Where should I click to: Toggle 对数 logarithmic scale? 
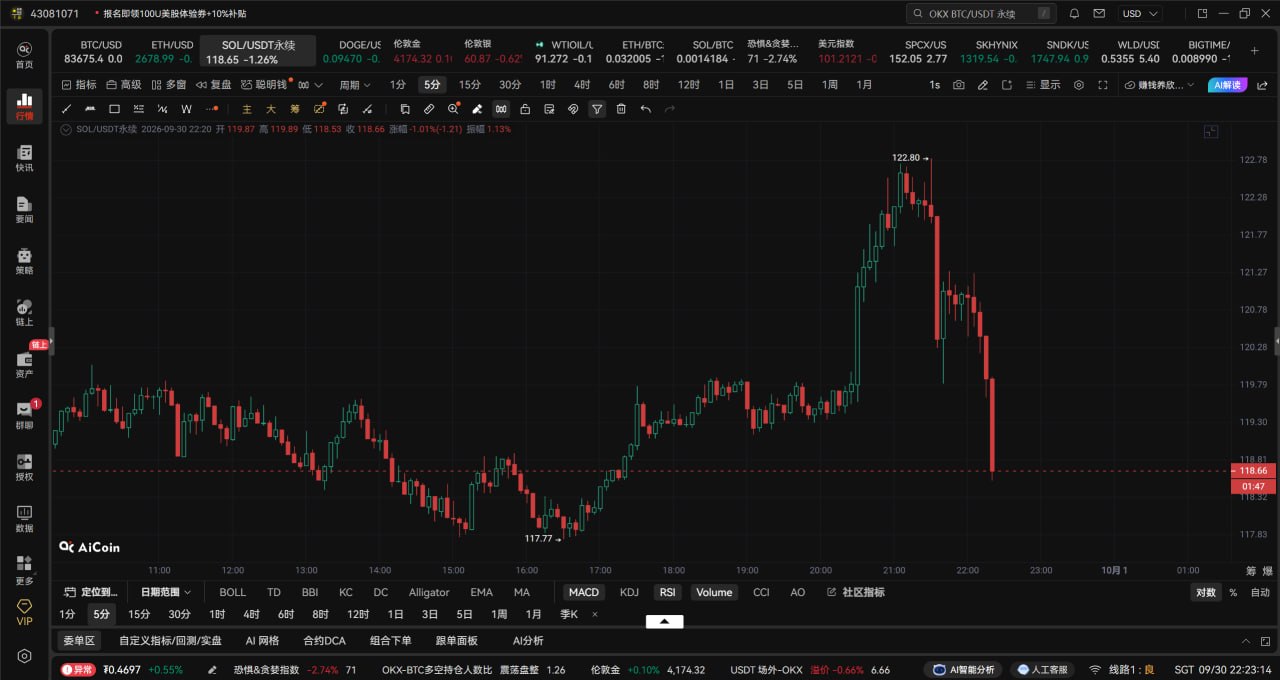coord(1206,592)
